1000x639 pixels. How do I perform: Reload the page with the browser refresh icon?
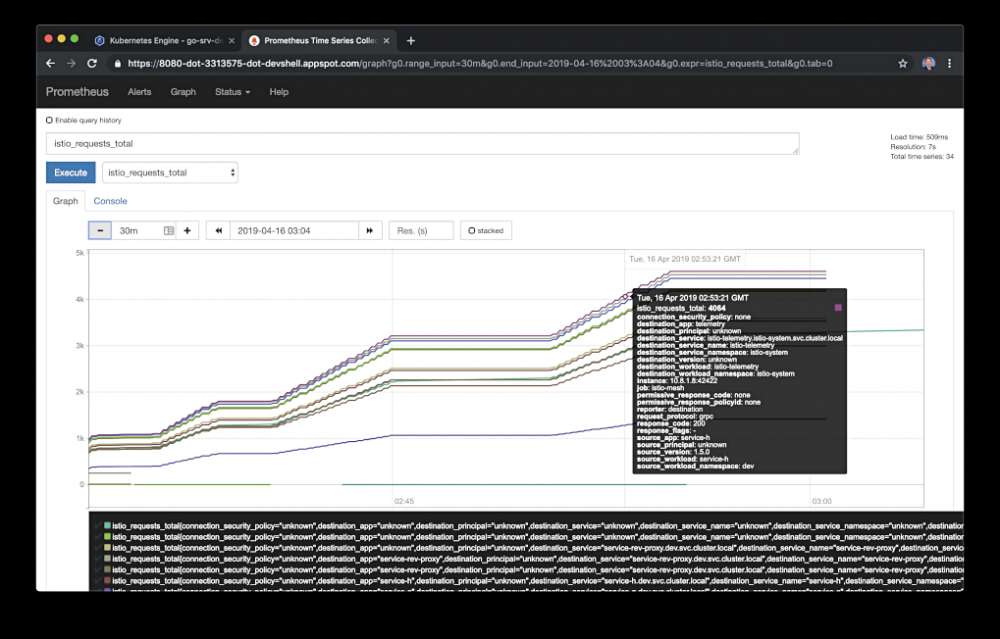point(92,63)
